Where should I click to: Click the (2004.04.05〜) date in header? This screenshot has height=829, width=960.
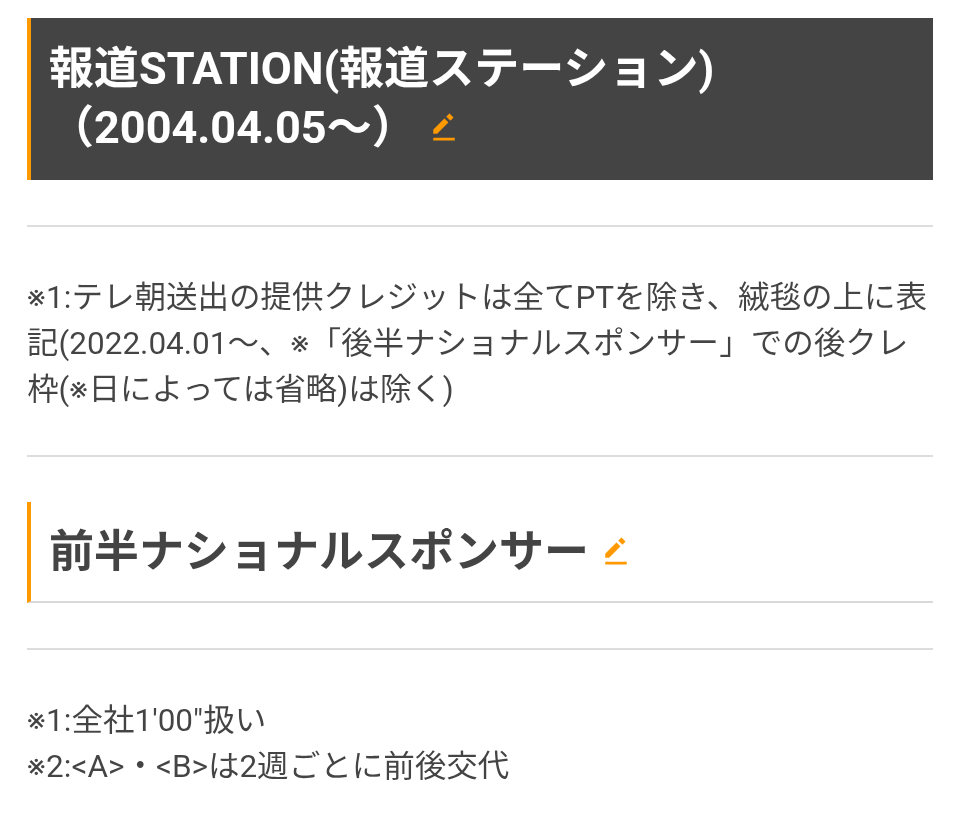pos(233,128)
